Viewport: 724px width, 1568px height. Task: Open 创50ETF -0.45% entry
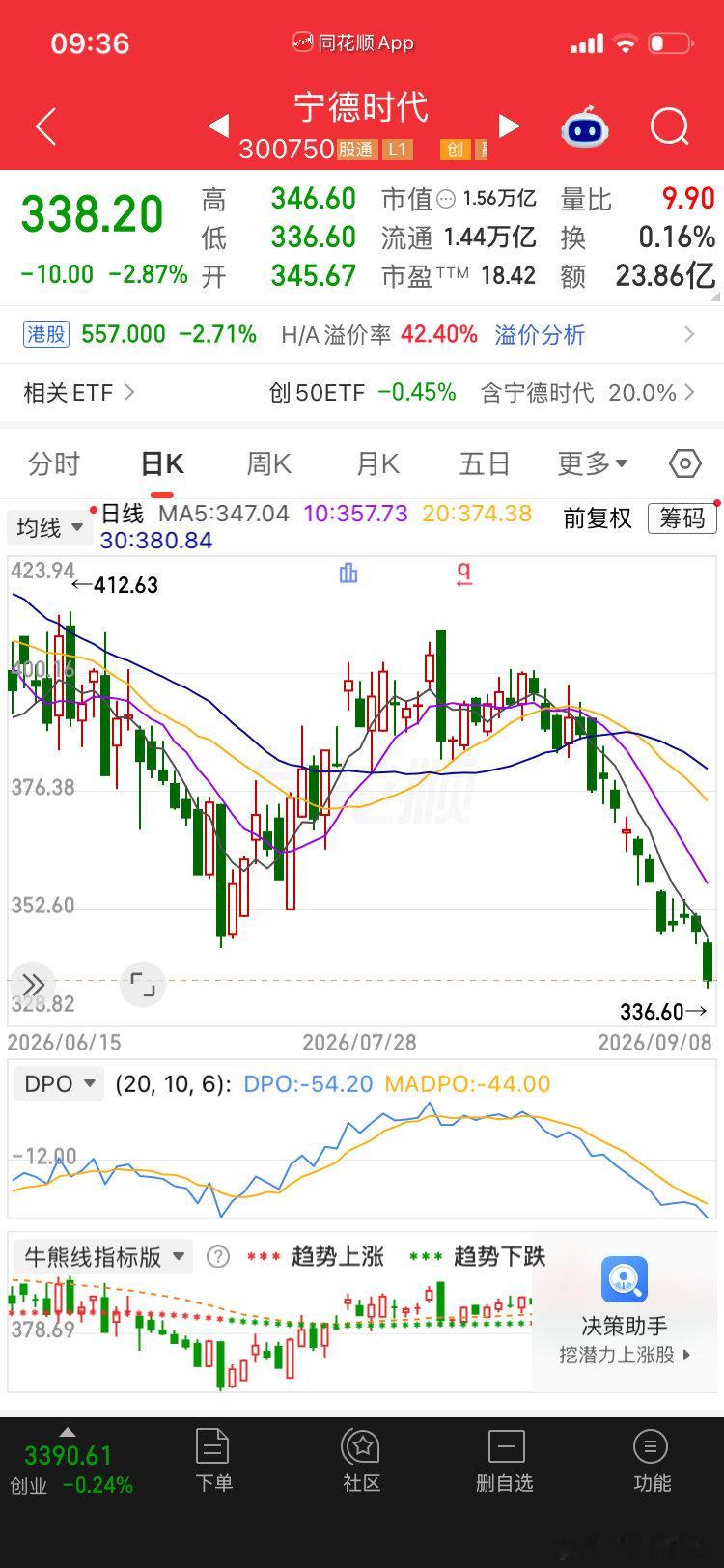(x=362, y=392)
